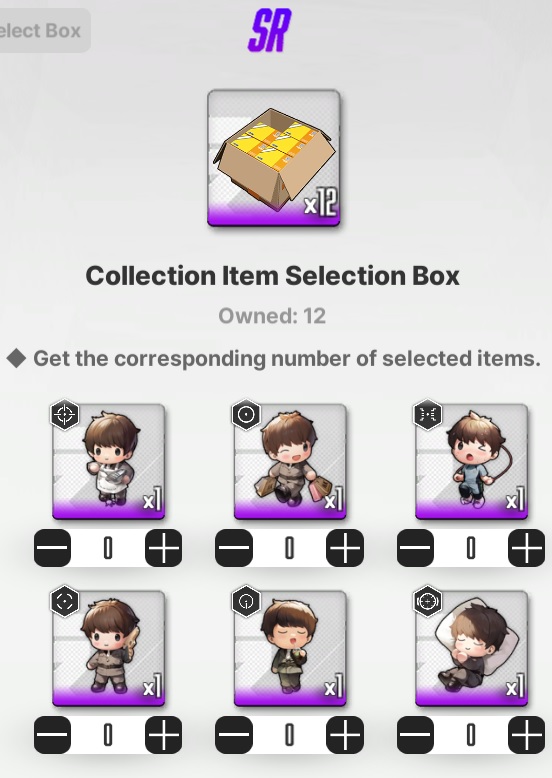The height and width of the screenshot is (778, 552).
Task: Reduce count of sleeping pillow chibi item
Action: click(x=415, y=735)
